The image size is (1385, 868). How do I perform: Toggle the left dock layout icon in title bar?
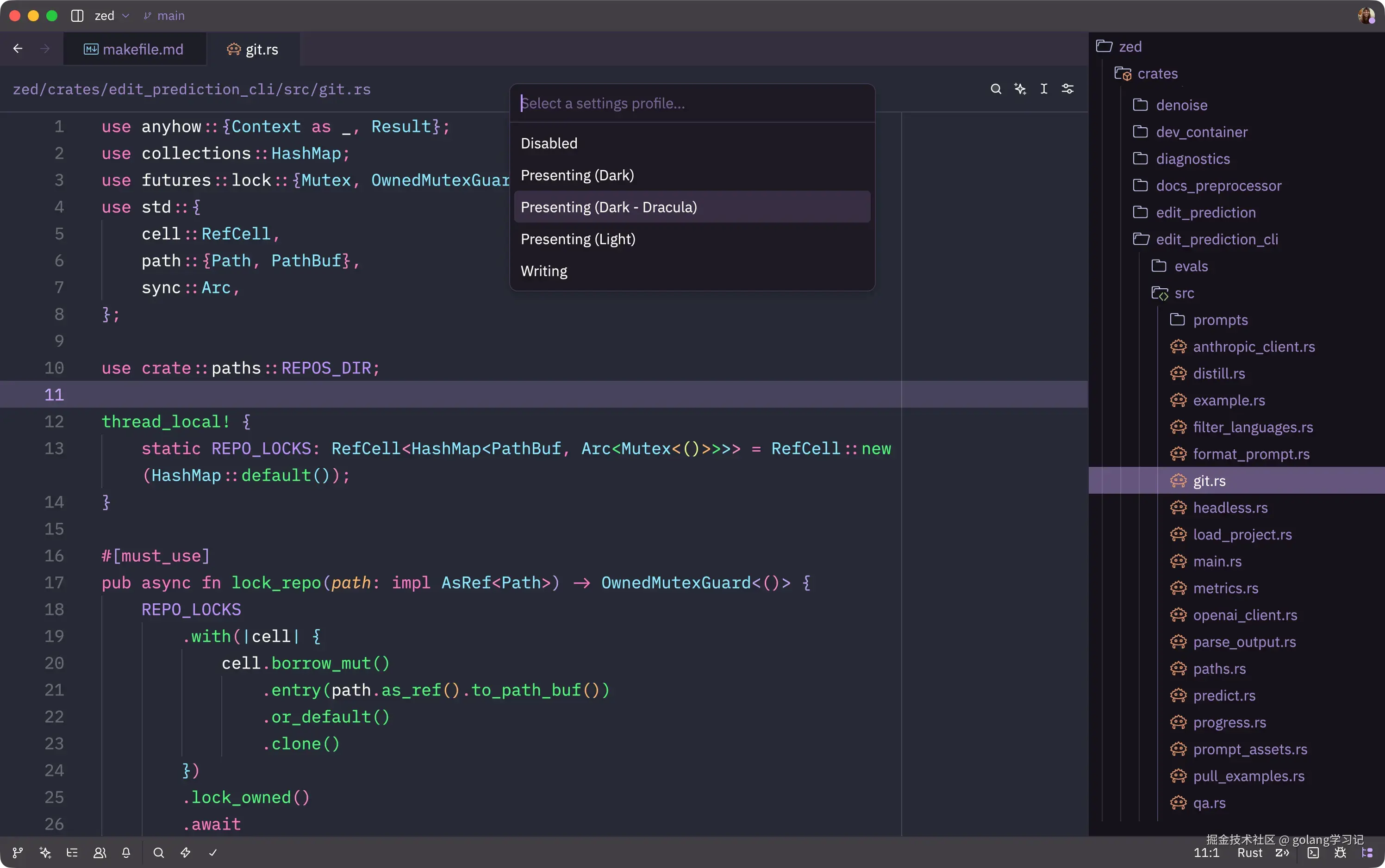coord(77,16)
